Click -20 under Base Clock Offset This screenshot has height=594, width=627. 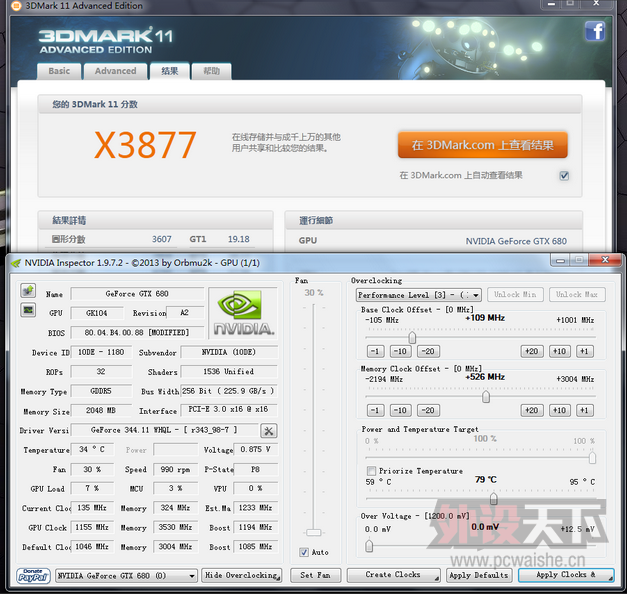tap(428, 351)
